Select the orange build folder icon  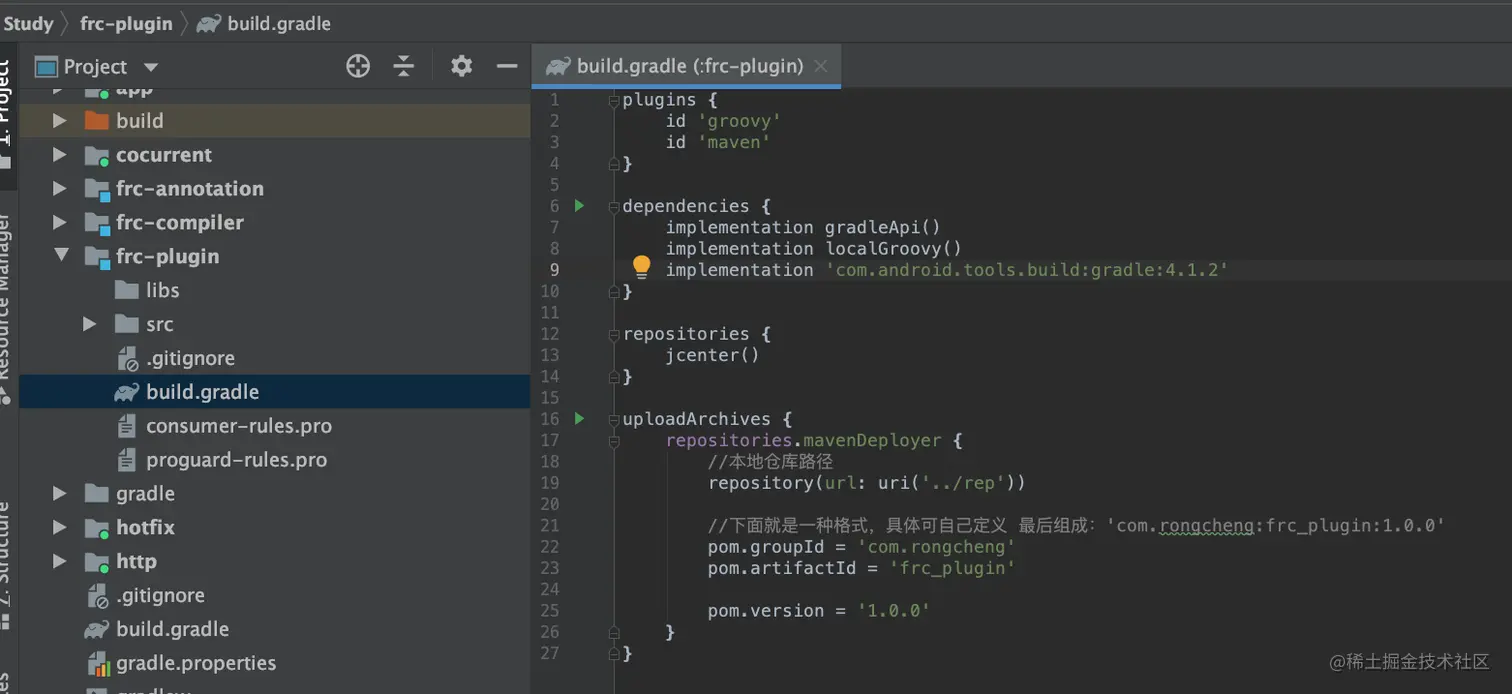tap(96, 121)
